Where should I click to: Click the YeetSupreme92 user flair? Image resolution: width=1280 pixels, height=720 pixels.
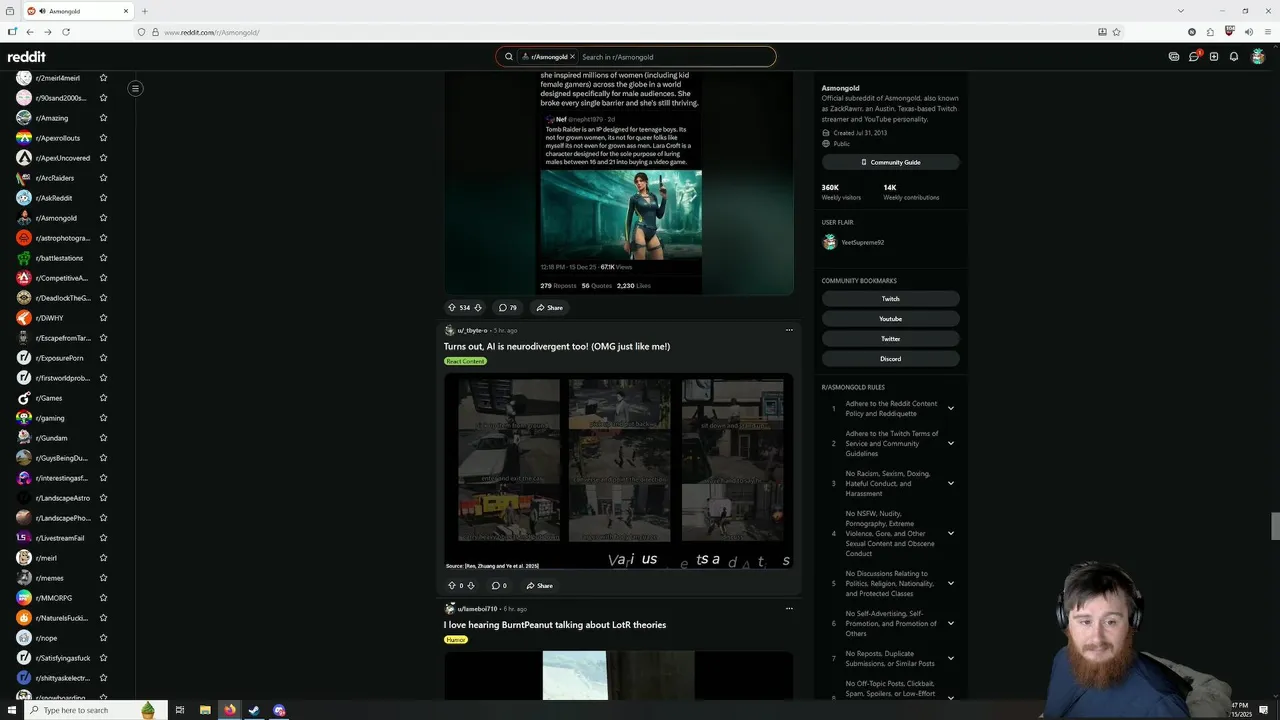(x=853, y=242)
